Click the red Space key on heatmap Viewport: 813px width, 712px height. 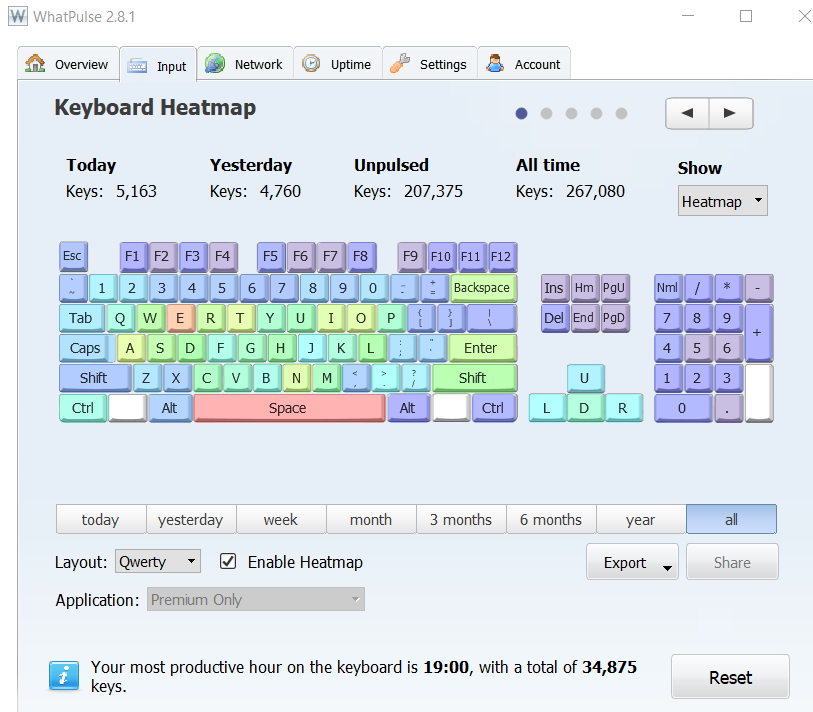point(289,408)
